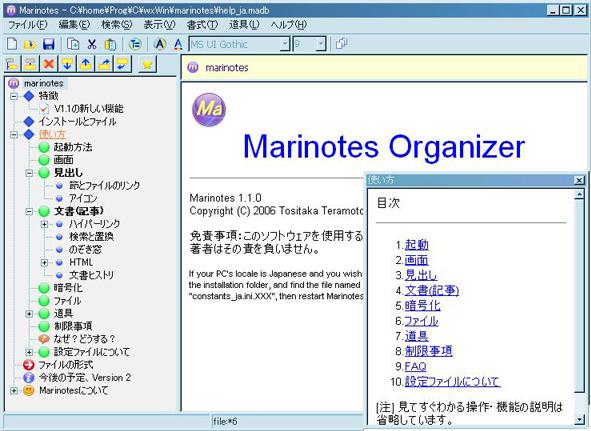The width and height of the screenshot is (591, 431).
Task: Open the ファイル(F) menu
Action: pyautogui.click(x=28, y=25)
